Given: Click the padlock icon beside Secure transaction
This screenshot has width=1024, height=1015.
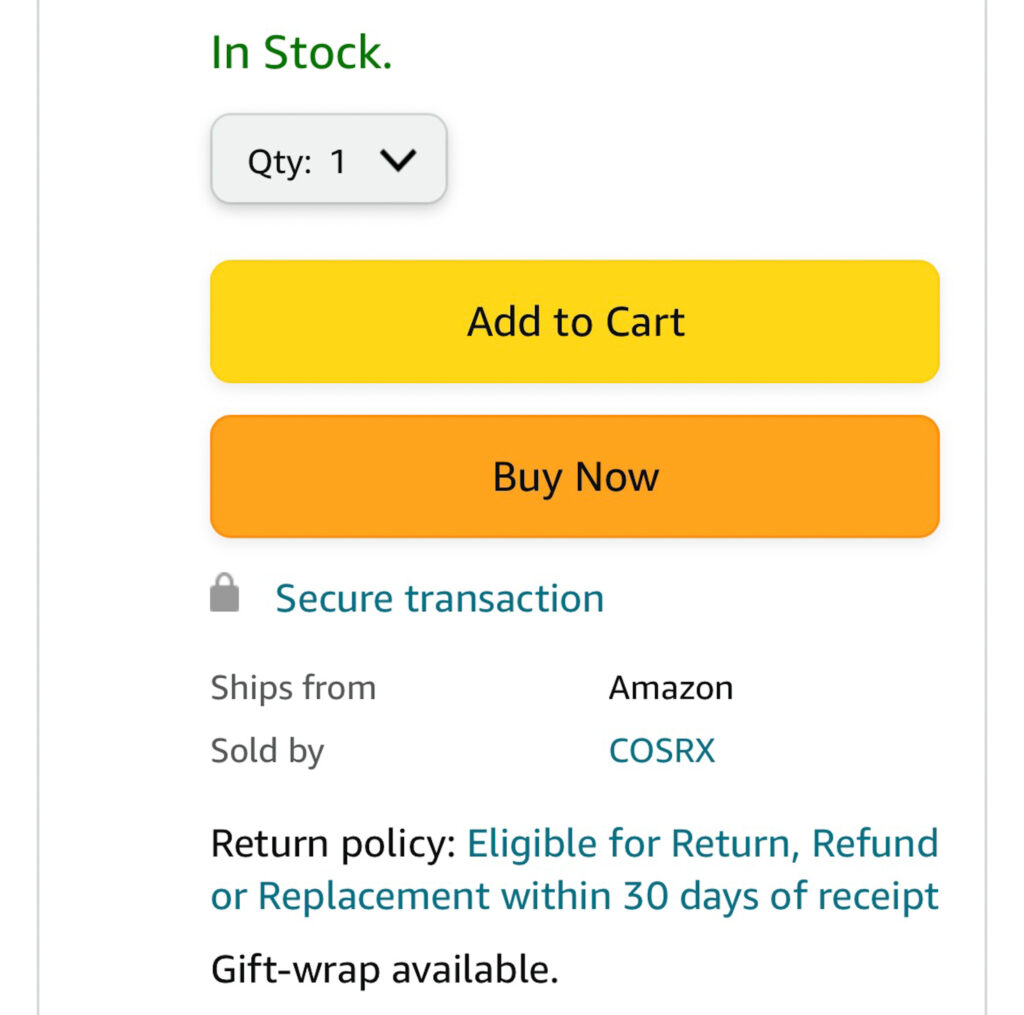Looking at the screenshot, I should [x=225, y=593].
